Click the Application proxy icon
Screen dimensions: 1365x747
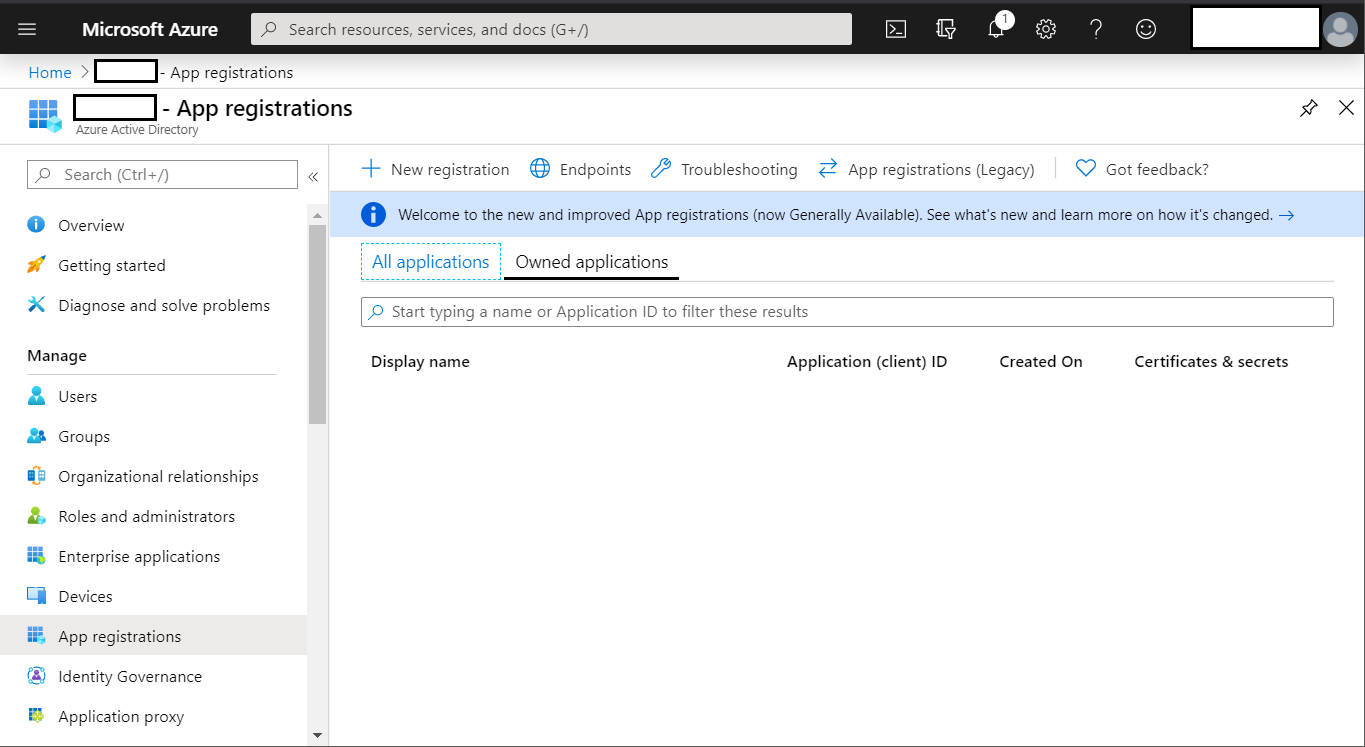click(x=36, y=716)
